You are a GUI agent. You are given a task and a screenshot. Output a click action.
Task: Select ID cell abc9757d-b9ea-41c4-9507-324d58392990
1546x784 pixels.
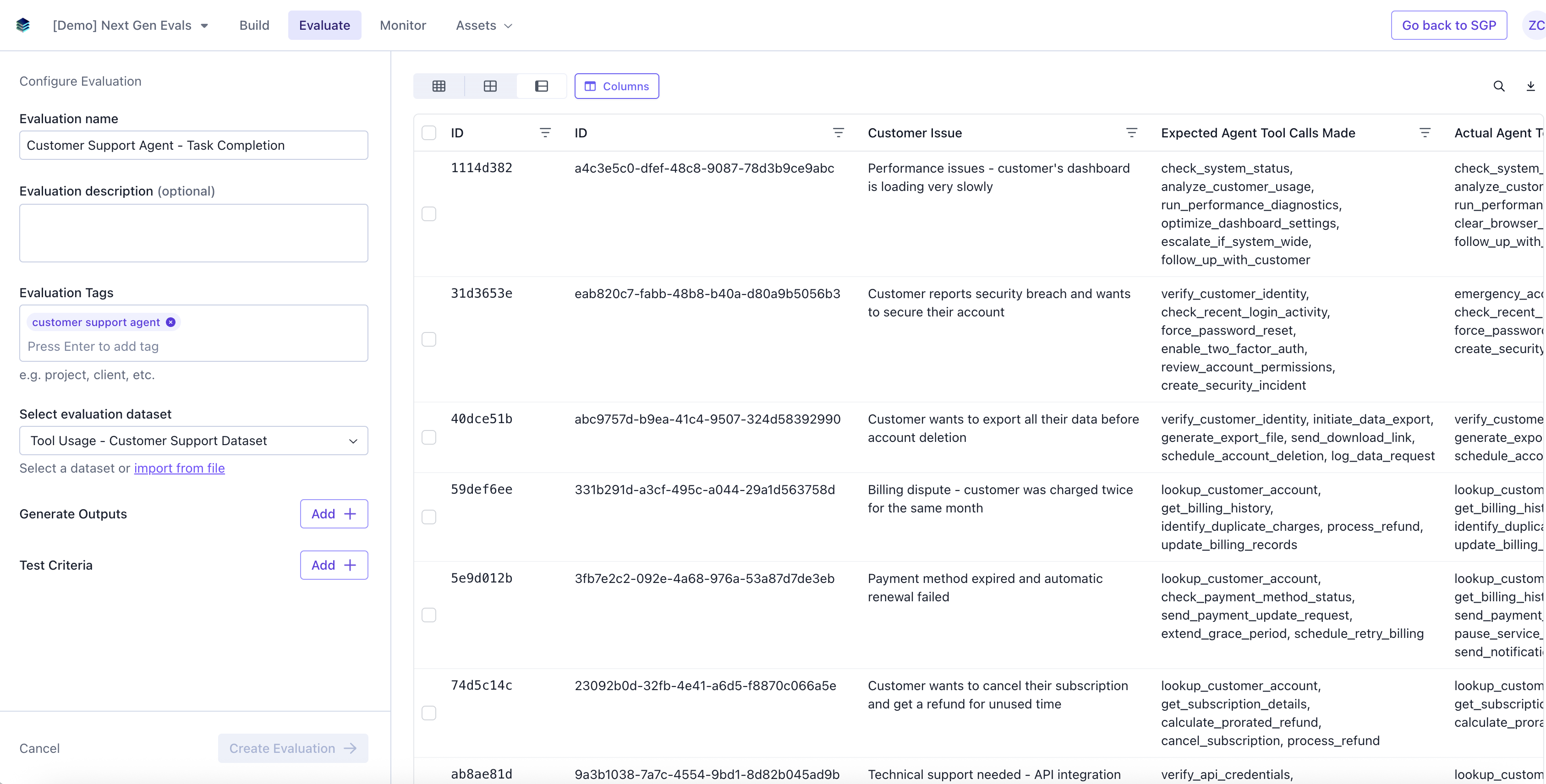pos(707,419)
